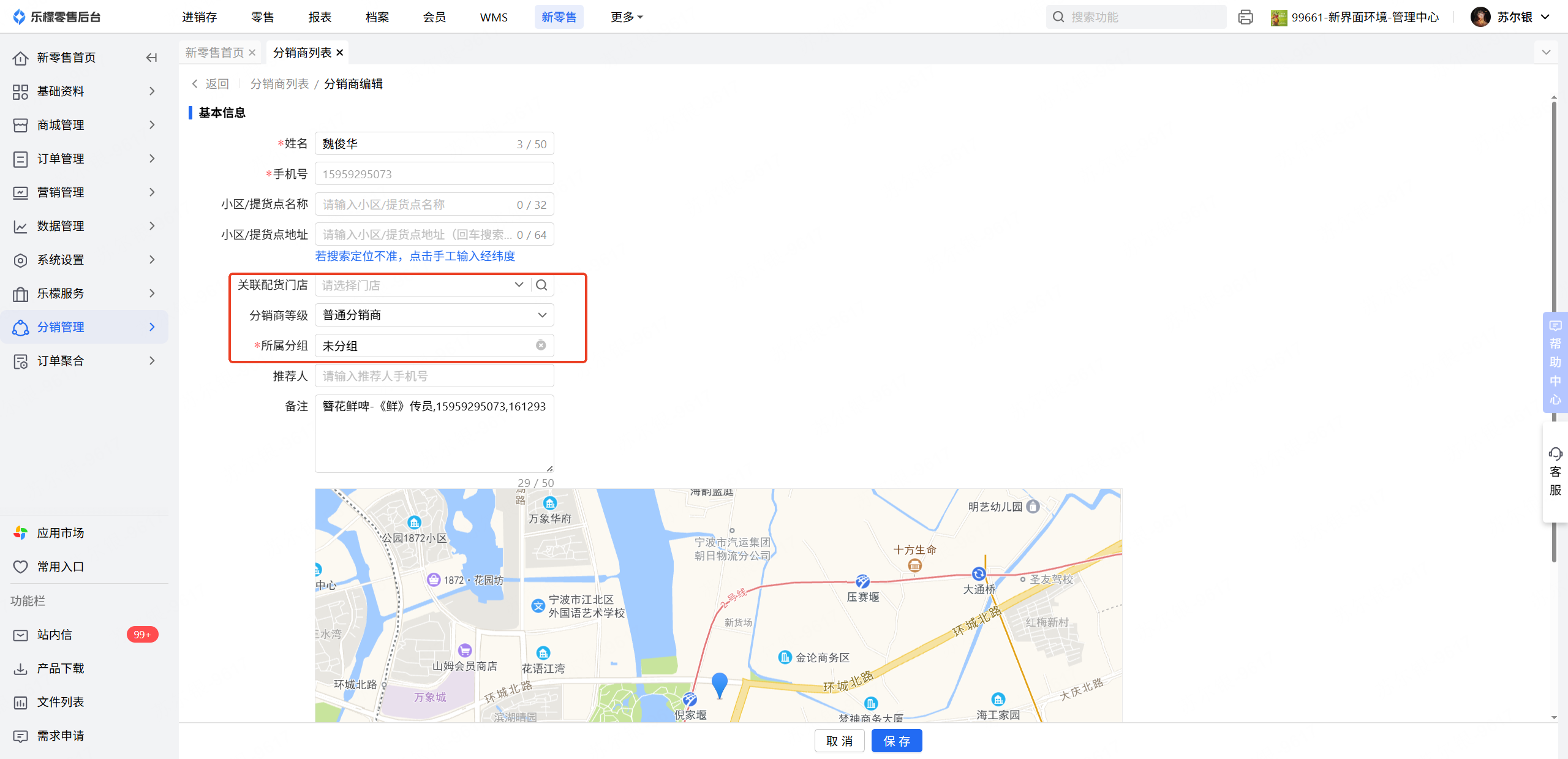The image size is (1568, 759).
Task: Open 应用市场 from the sidebar
Action: pos(60,533)
